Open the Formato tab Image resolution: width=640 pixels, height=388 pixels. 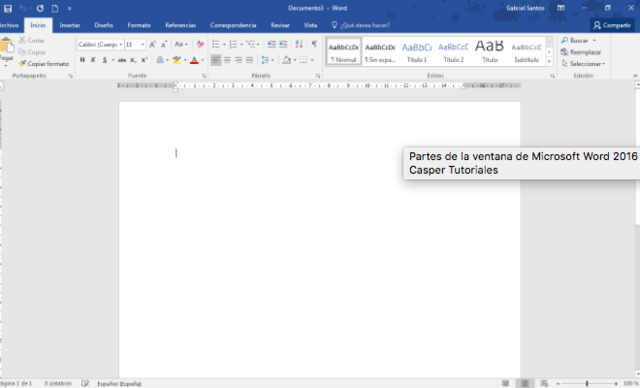coord(139,25)
